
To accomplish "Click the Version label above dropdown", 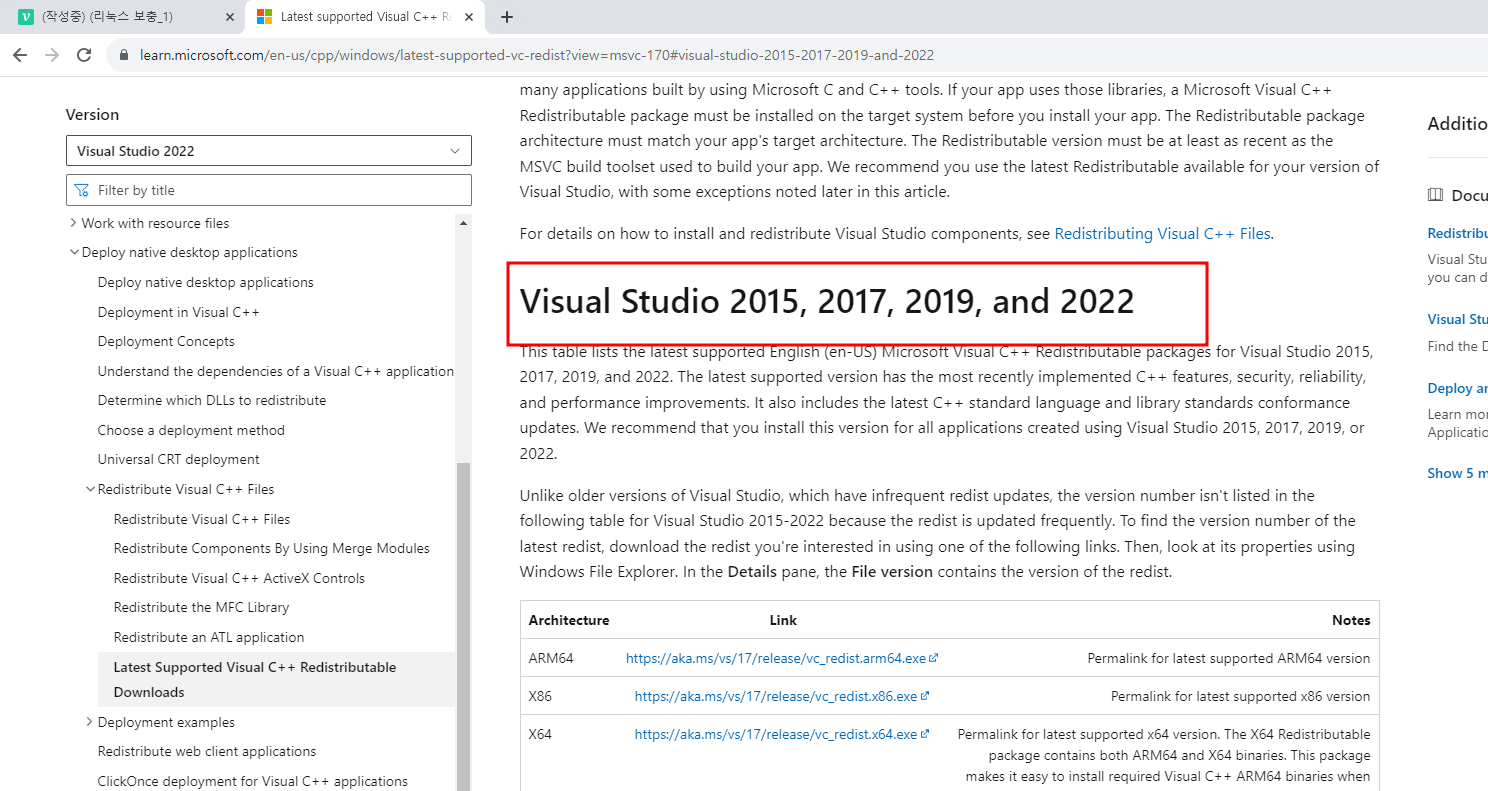I will pos(92,115).
